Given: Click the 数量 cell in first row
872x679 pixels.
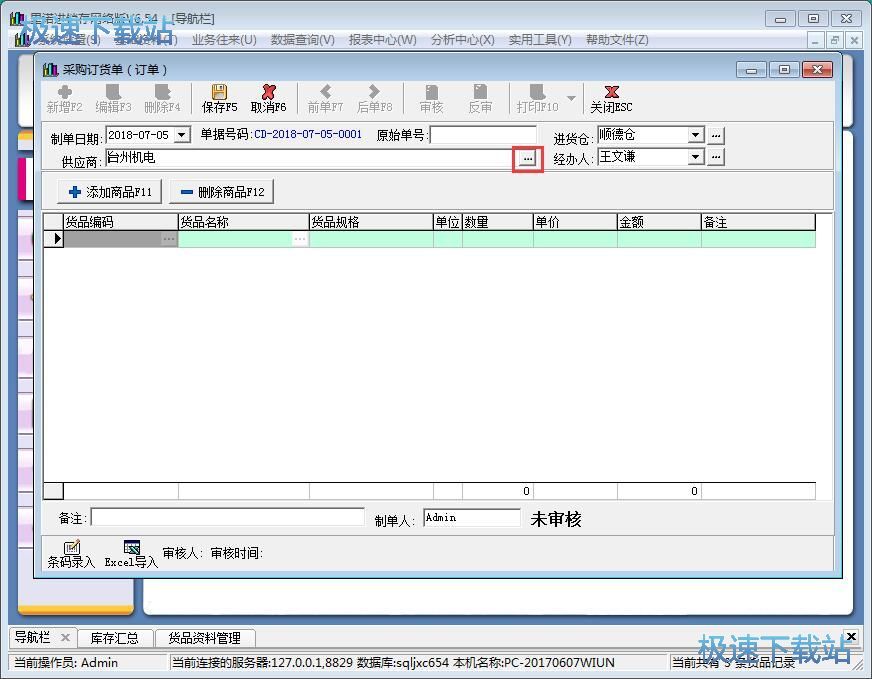Looking at the screenshot, I should tap(498, 239).
